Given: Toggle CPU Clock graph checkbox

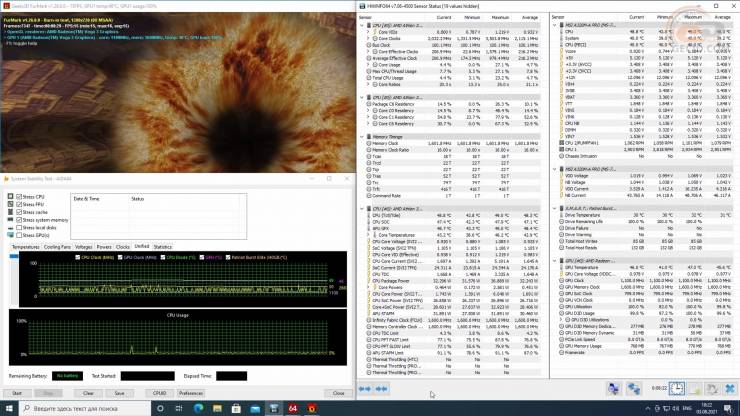Looking at the screenshot, I should 78,257.
